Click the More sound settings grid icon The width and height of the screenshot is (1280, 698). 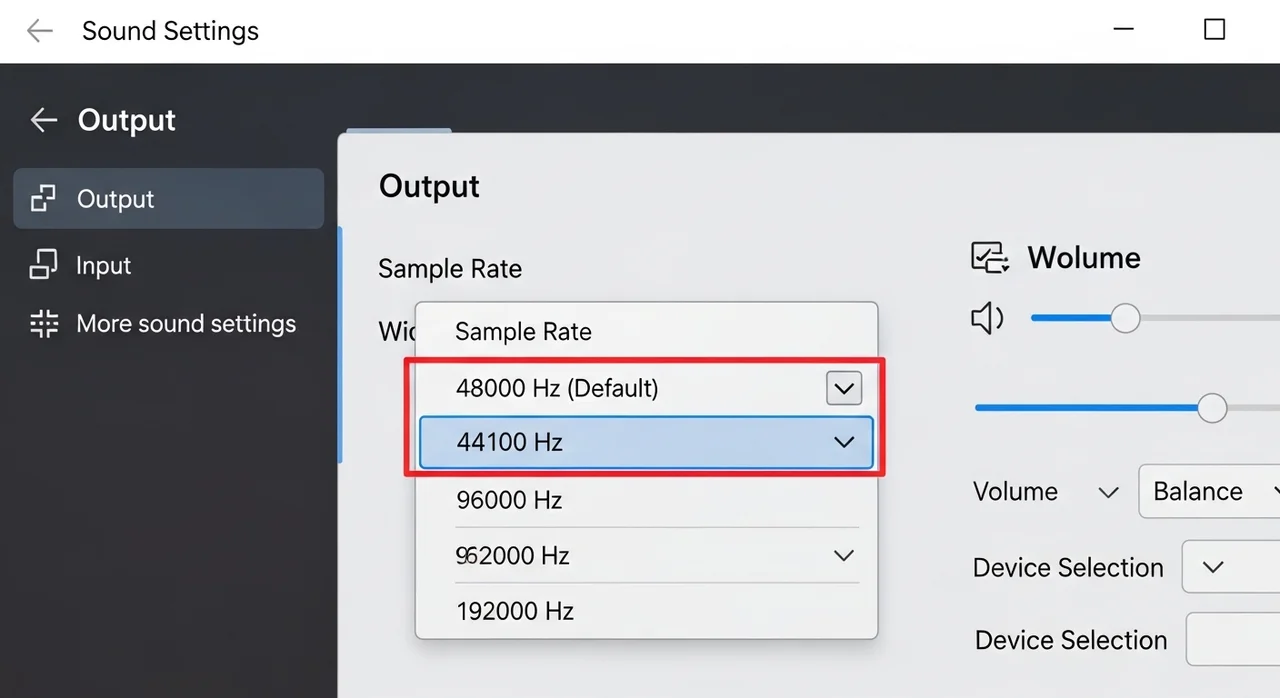click(44, 324)
